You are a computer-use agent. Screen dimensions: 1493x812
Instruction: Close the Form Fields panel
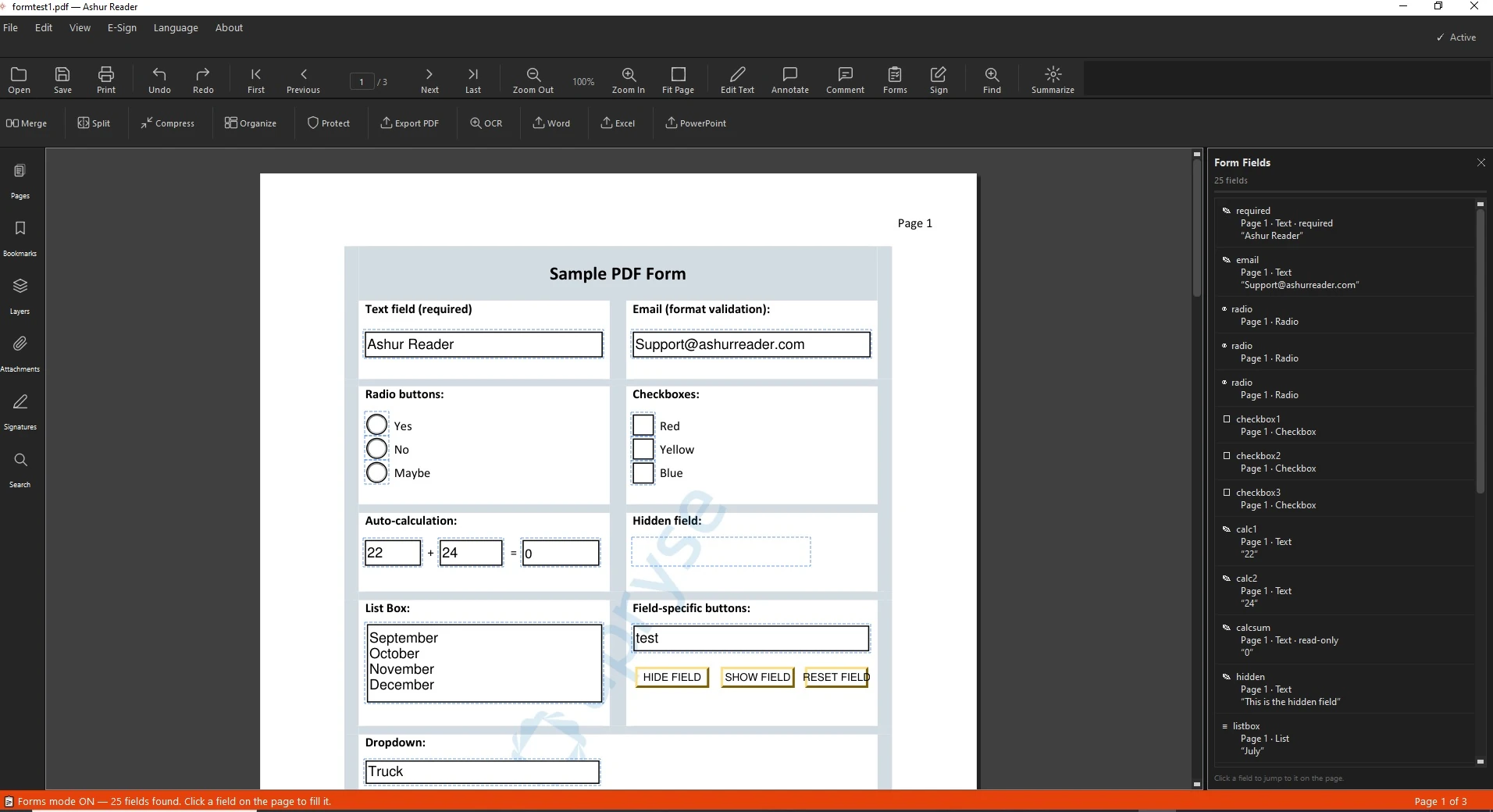point(1481,162)
